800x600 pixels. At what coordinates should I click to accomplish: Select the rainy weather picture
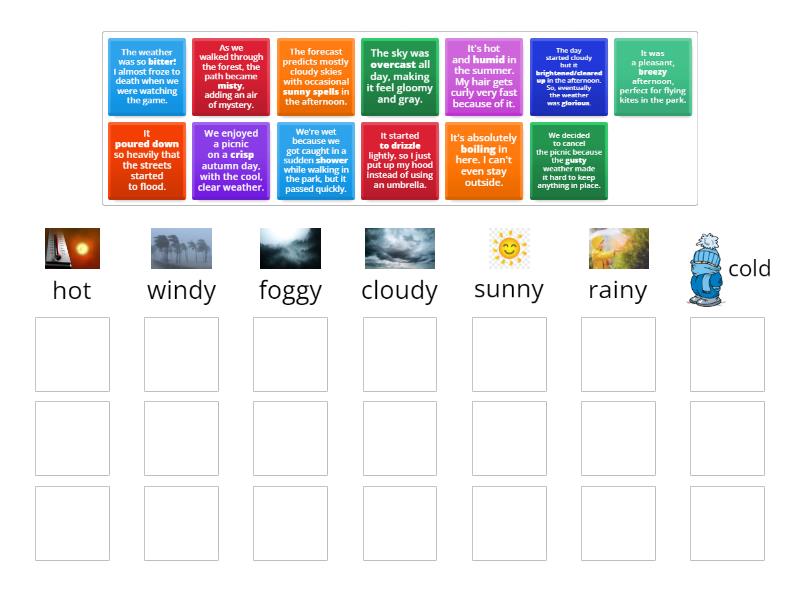coord(618,248)
